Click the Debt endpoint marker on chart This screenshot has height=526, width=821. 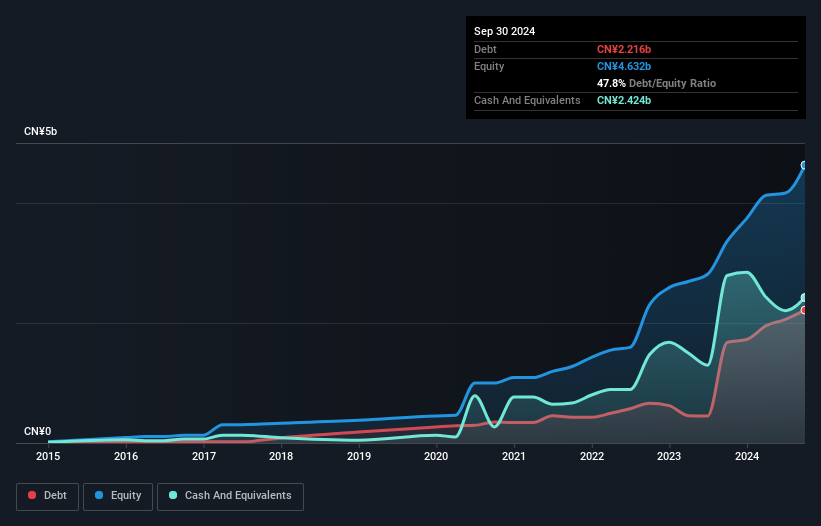[804, 310]
